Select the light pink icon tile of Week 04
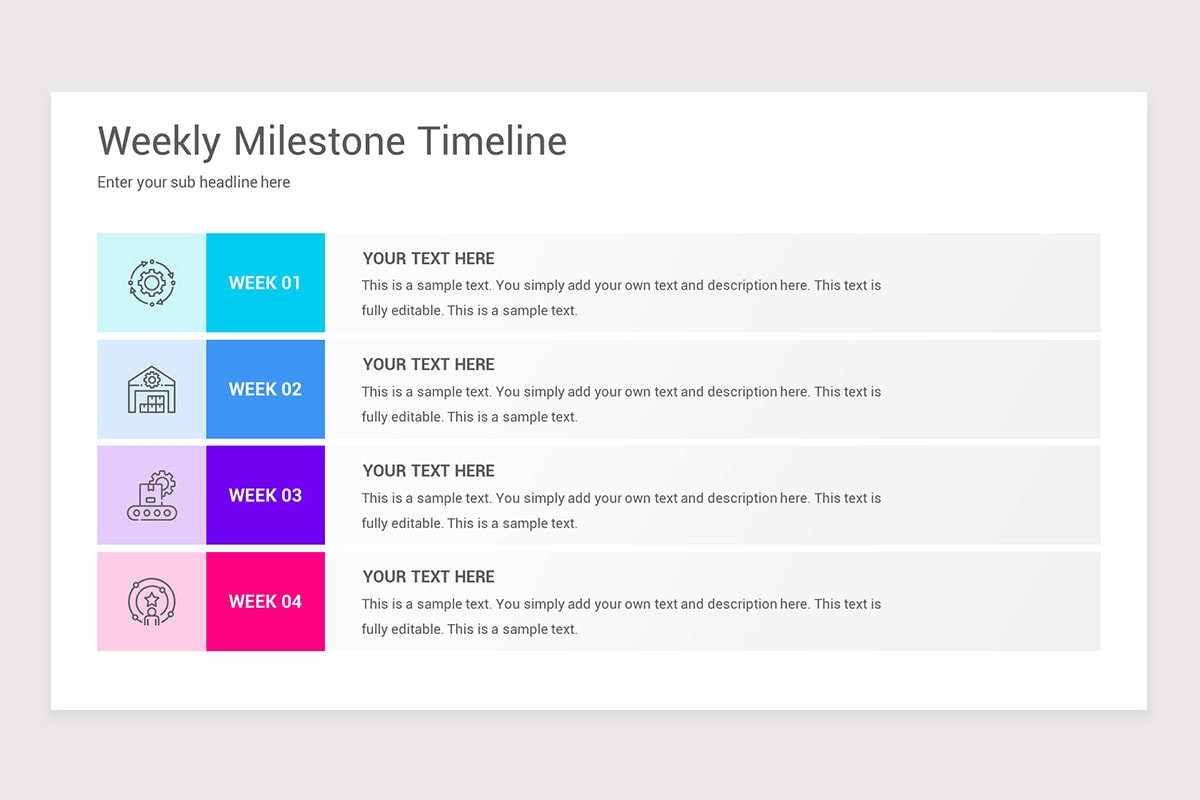This screenshot has width=1200, height=800. [x=152, y=601]
